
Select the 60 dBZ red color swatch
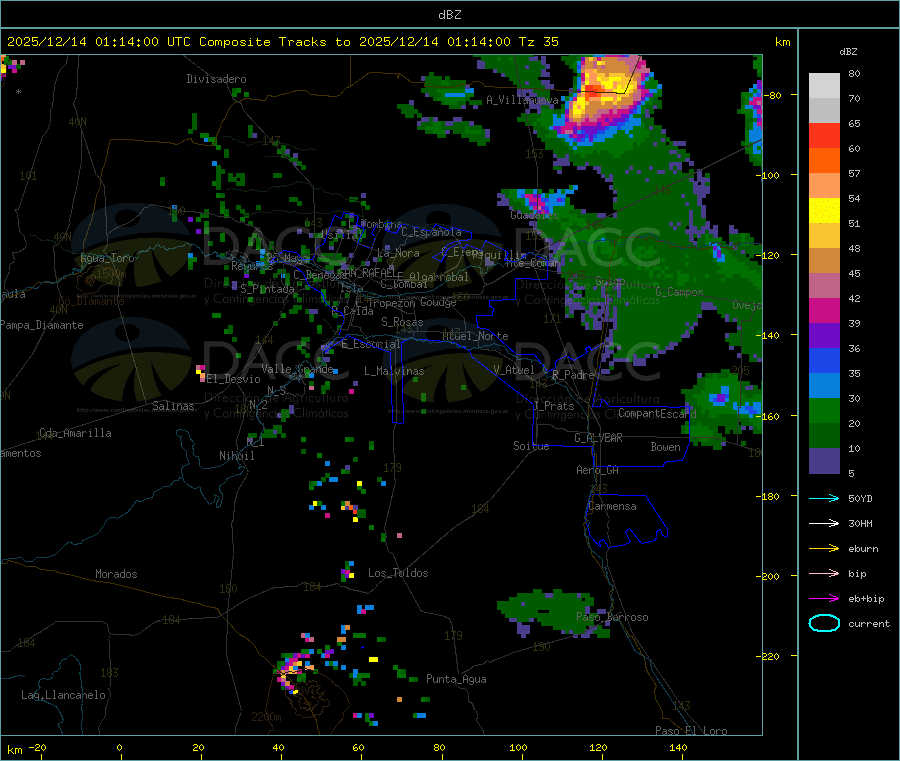pyautogui.click(x=824, y=135)
